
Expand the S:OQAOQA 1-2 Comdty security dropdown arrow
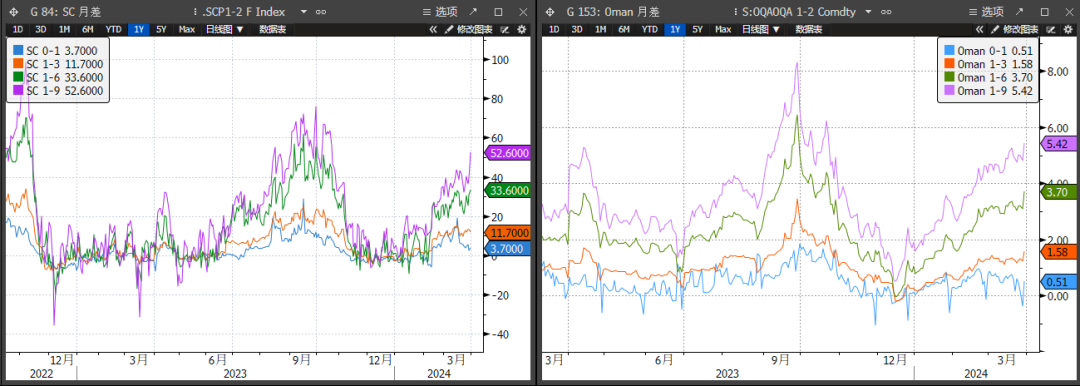[x=868, y=12]
